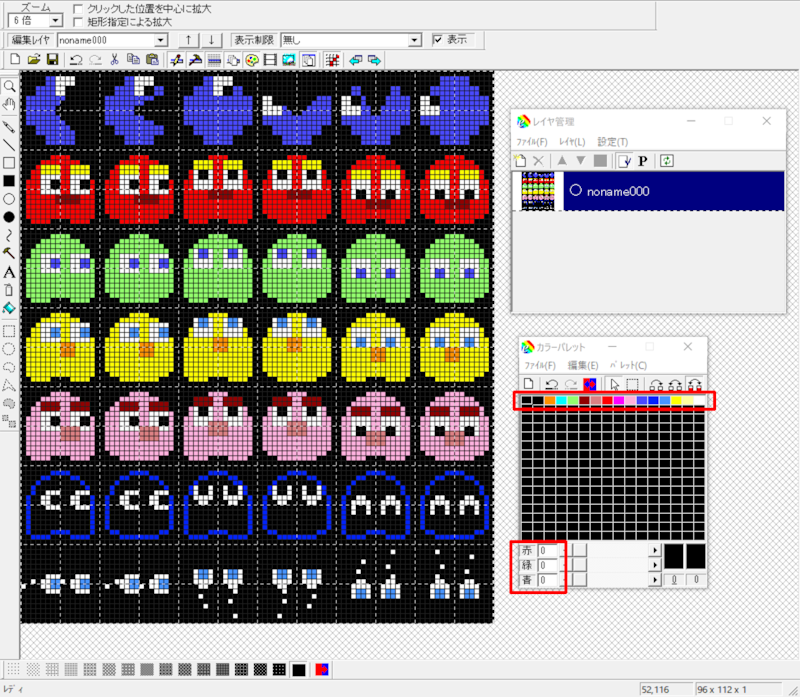Screen dimensions: 800x697
Task: Select the pointer arrow tool in color palette
Action: [614, 384]
